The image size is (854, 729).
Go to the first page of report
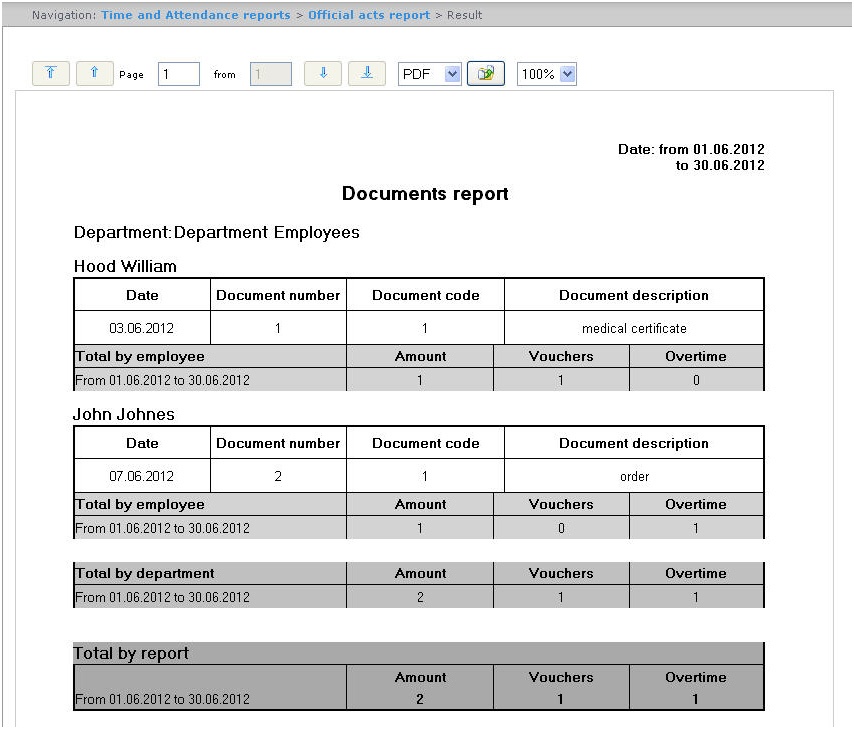[x=51, y=74]
